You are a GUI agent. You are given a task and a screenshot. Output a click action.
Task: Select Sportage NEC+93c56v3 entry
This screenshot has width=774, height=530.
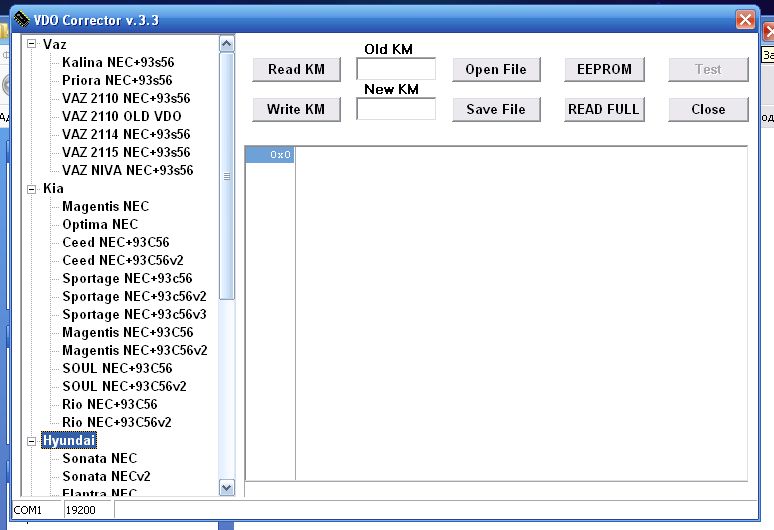click(134, 314)
